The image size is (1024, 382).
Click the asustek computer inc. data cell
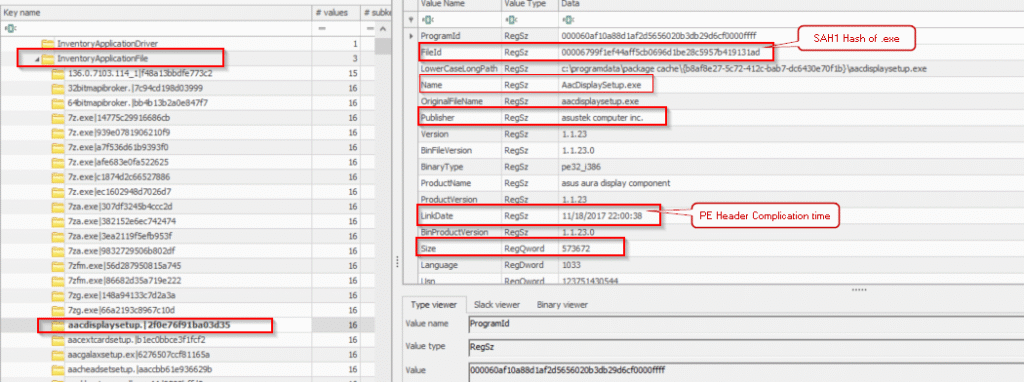[790, 118]
